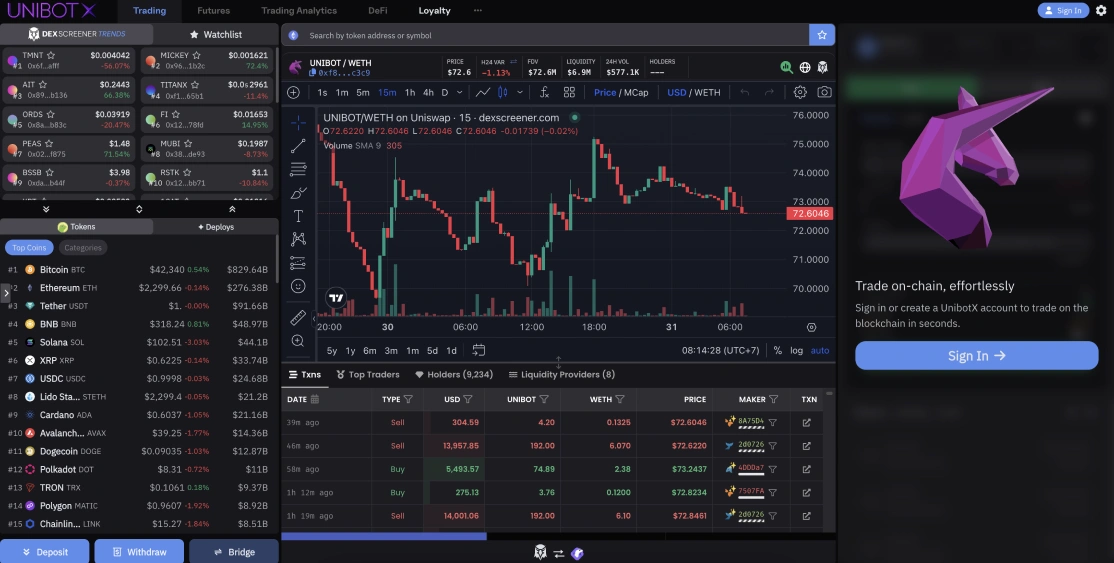Take a chart snapshot with camera icon
The height and width of the screenshot is (563, 1114).
coord(824,92)
